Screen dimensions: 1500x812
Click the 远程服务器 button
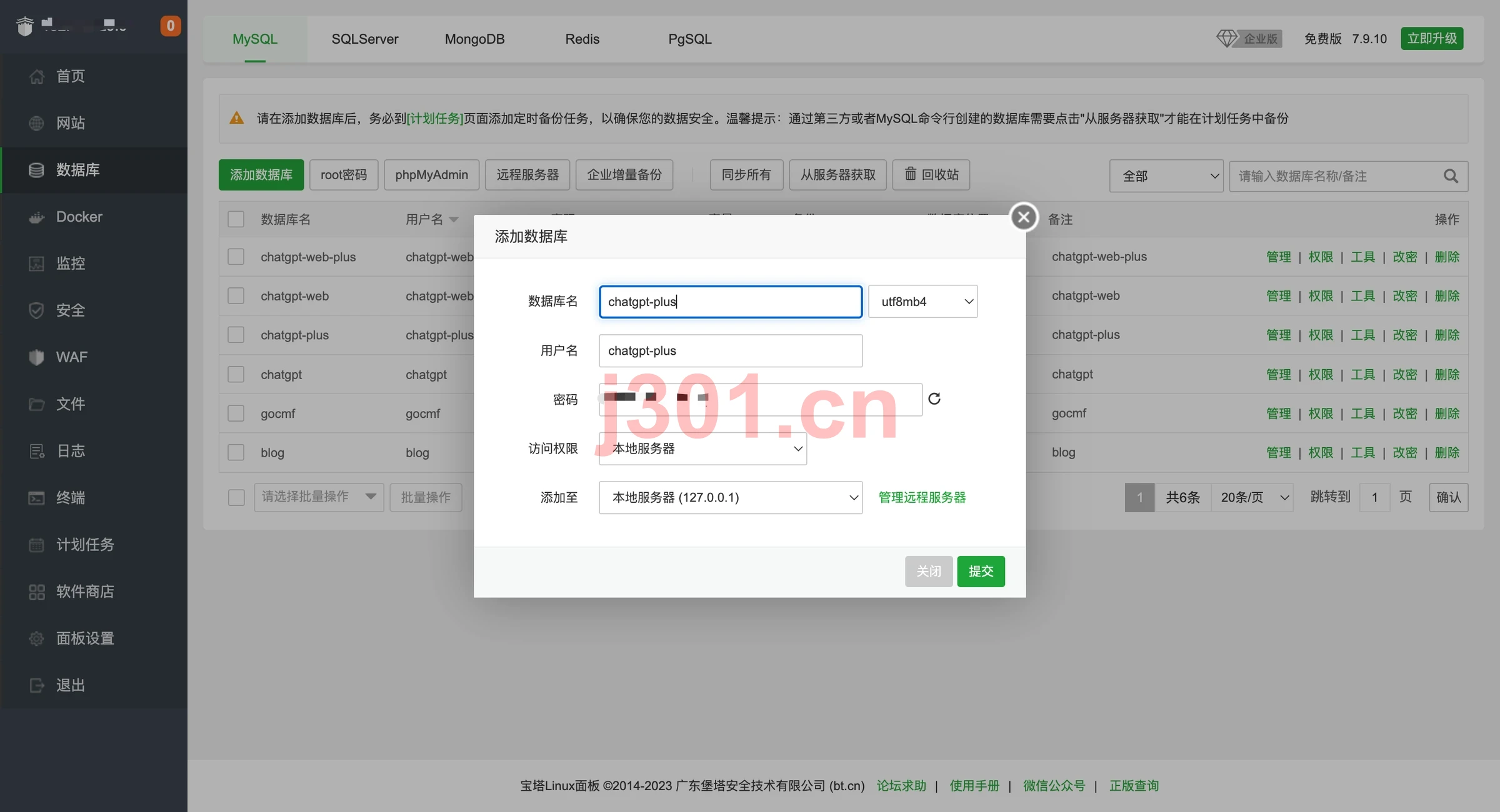point(527,174)
